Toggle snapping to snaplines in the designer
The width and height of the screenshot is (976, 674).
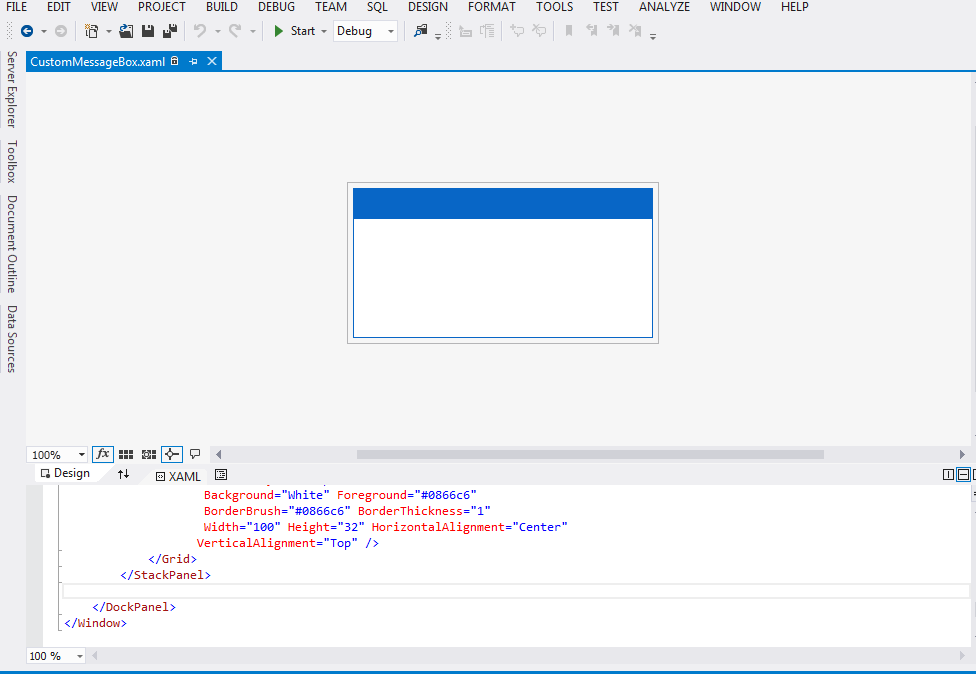click(x=171, y=454)
